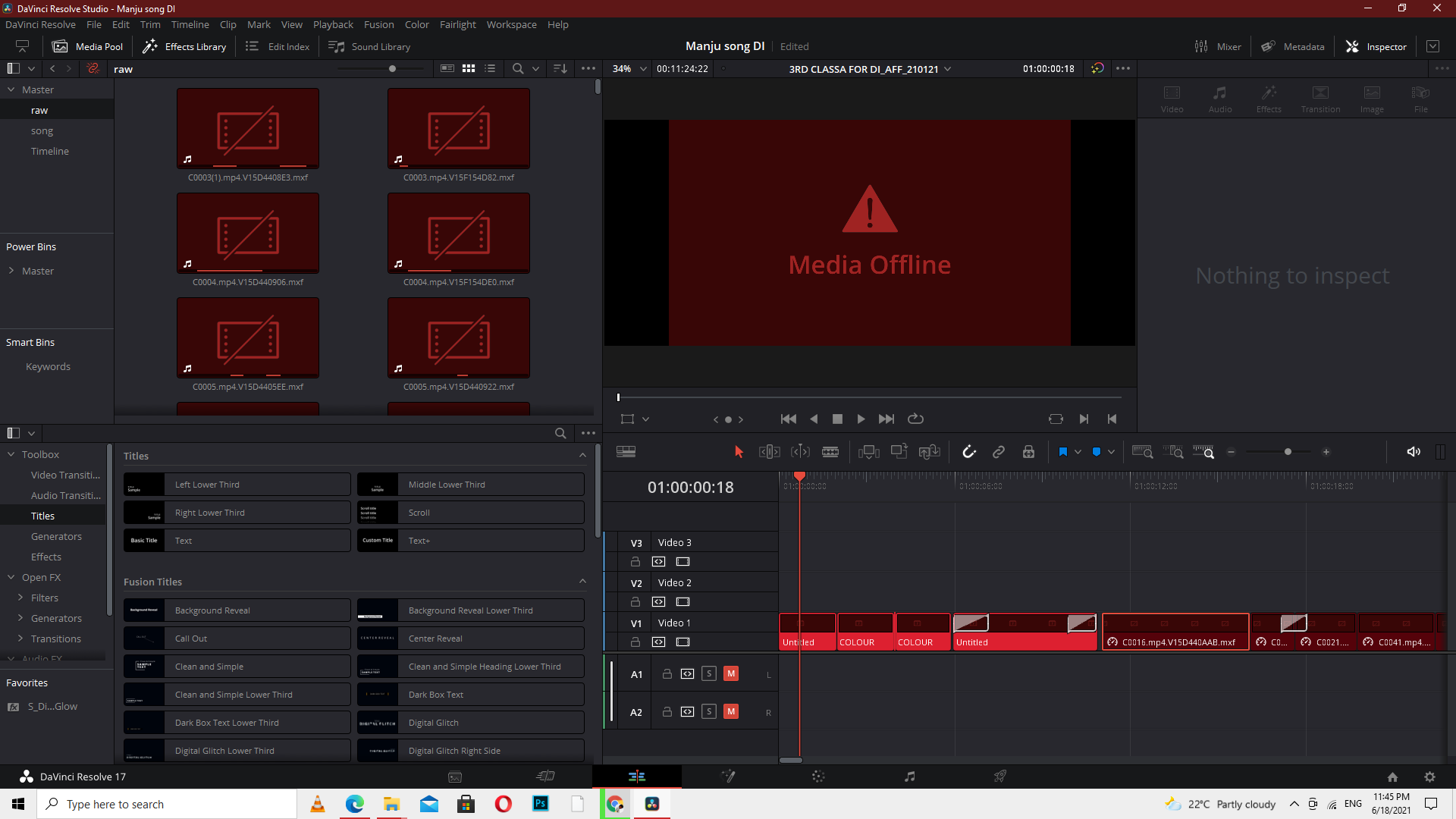
Task: Click Detail Zoom icon
Action: pyautogui.click(x=1173, y=452)
